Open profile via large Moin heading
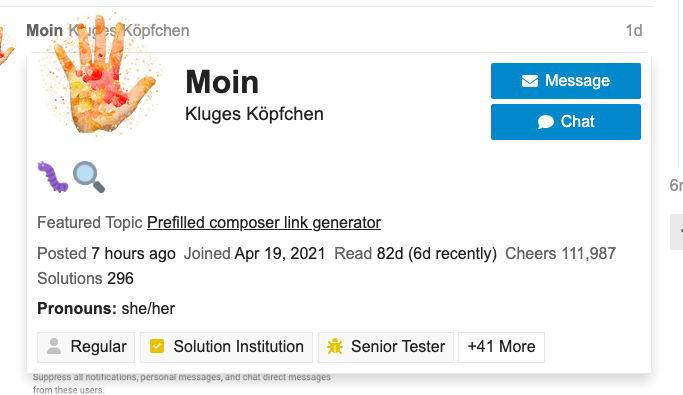This screenshot has height=395, width=683. pyautogui.click(x=222, y=82)
